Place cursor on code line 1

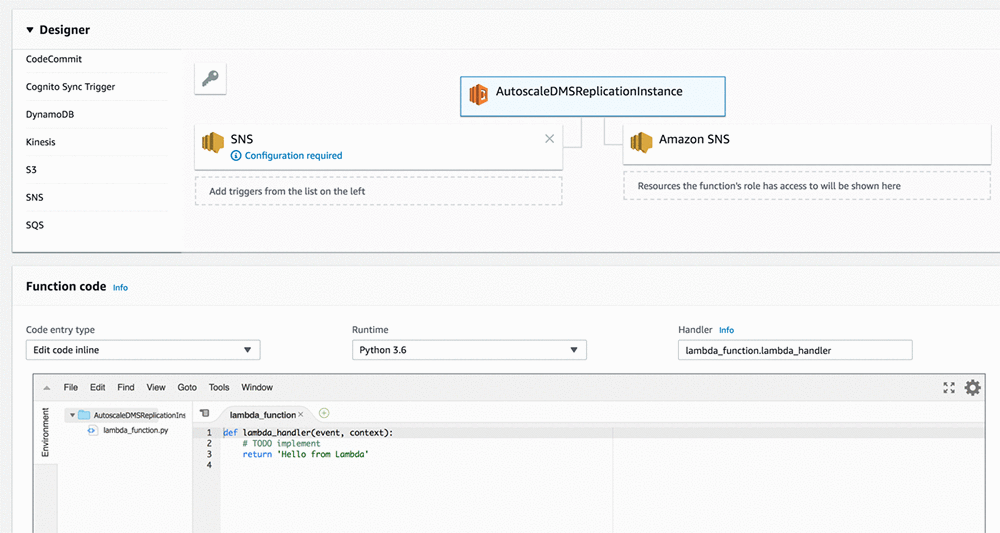click(308, 432)
